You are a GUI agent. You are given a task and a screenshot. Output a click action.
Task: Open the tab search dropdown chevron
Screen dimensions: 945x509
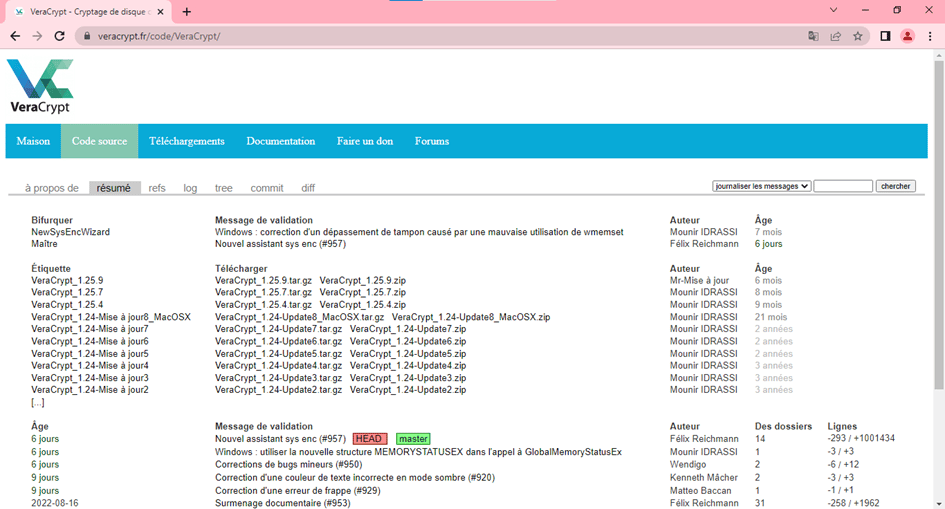[x=834, y=10]
